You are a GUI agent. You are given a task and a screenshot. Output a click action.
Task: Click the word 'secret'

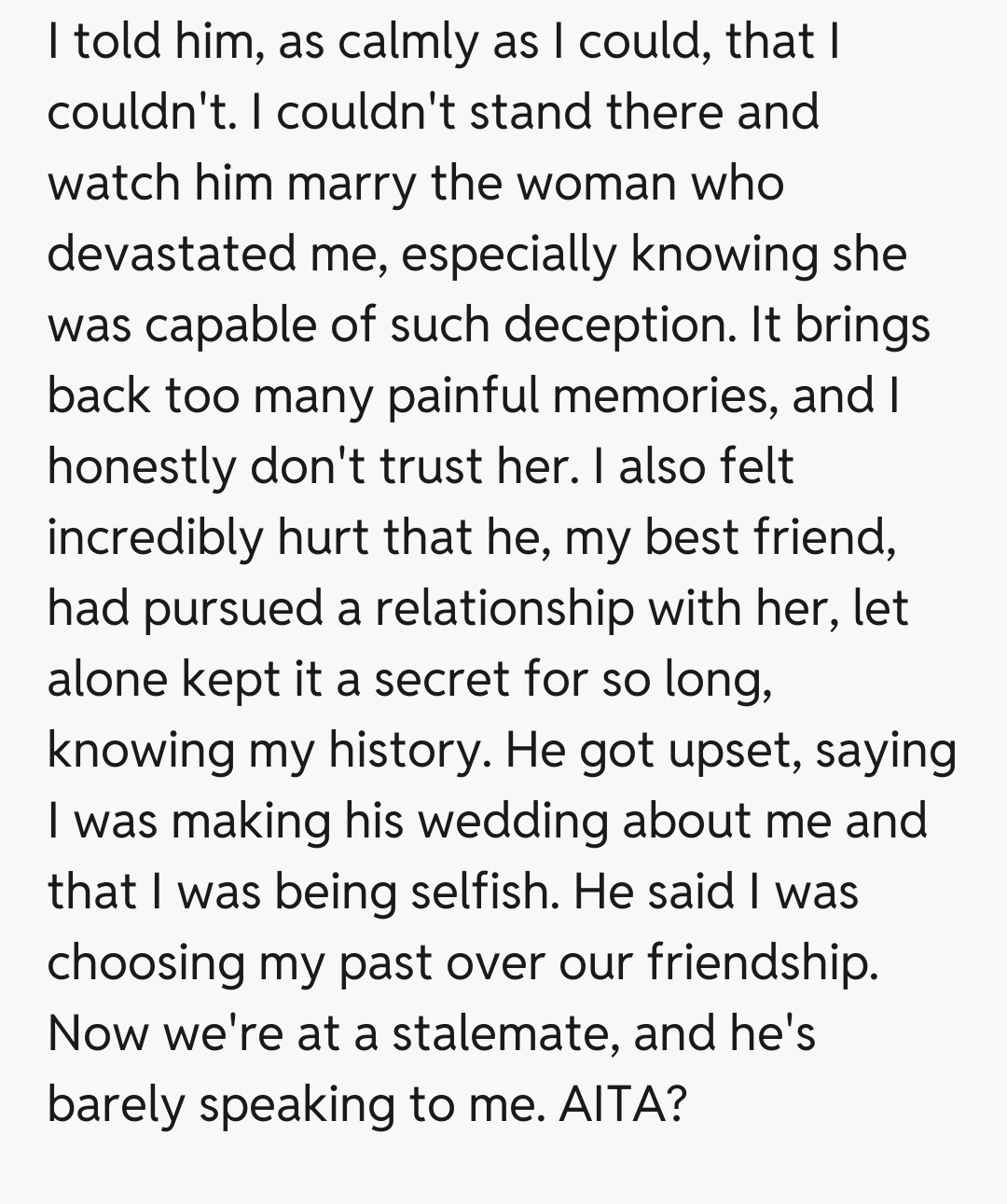tap(442, 679)
